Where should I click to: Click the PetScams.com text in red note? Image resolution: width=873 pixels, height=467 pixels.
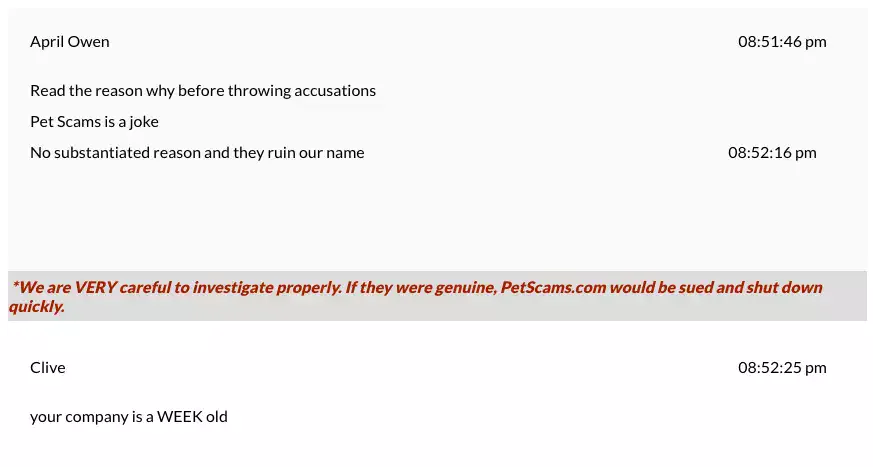(x=553, y=287)
